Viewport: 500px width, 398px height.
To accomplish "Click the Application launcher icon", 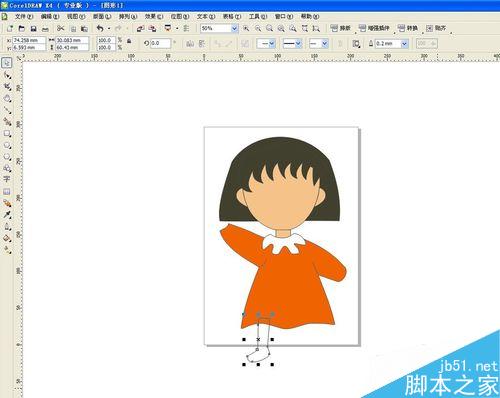I will point(168,28).
